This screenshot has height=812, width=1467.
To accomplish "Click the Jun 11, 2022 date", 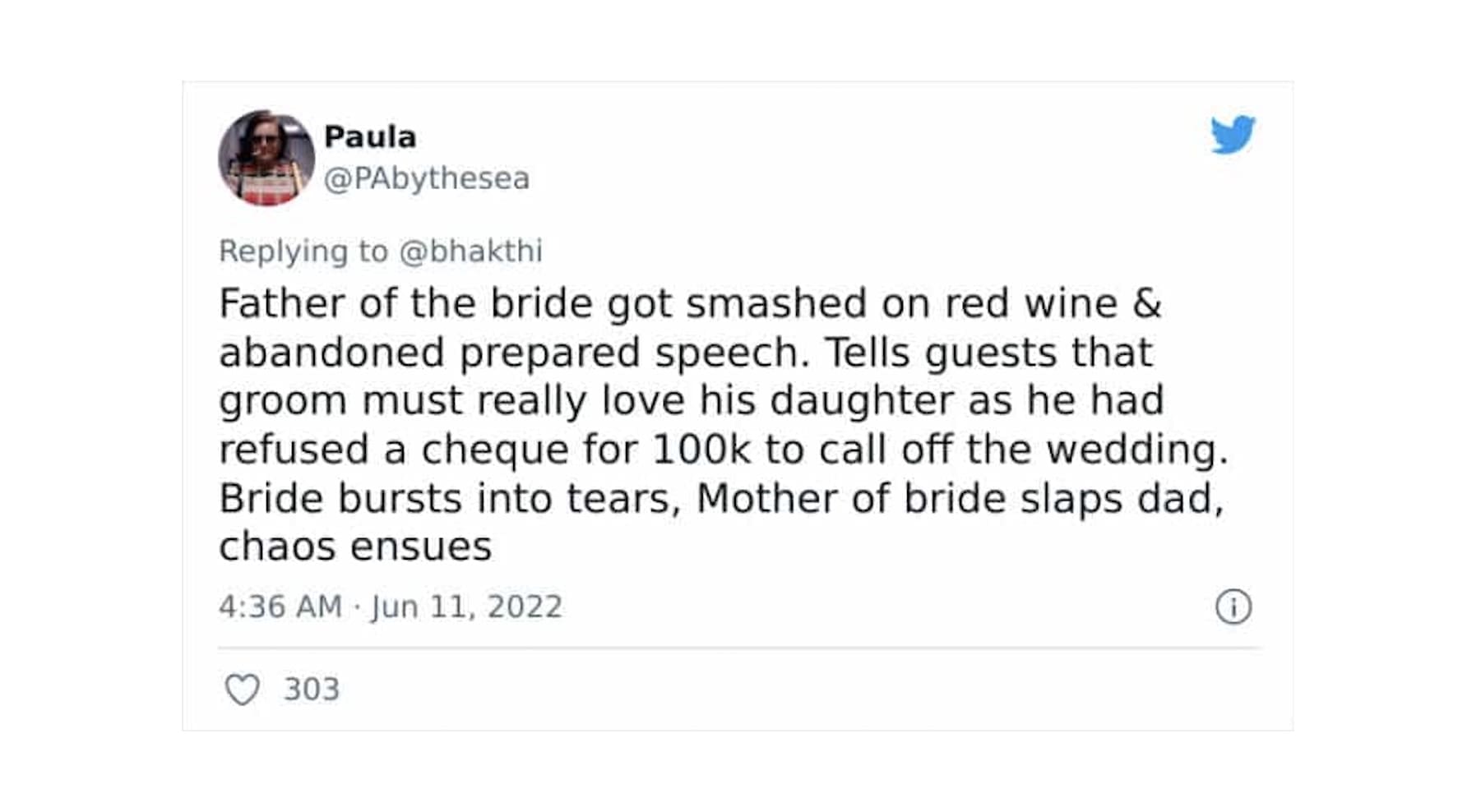I will click(466, 607).
